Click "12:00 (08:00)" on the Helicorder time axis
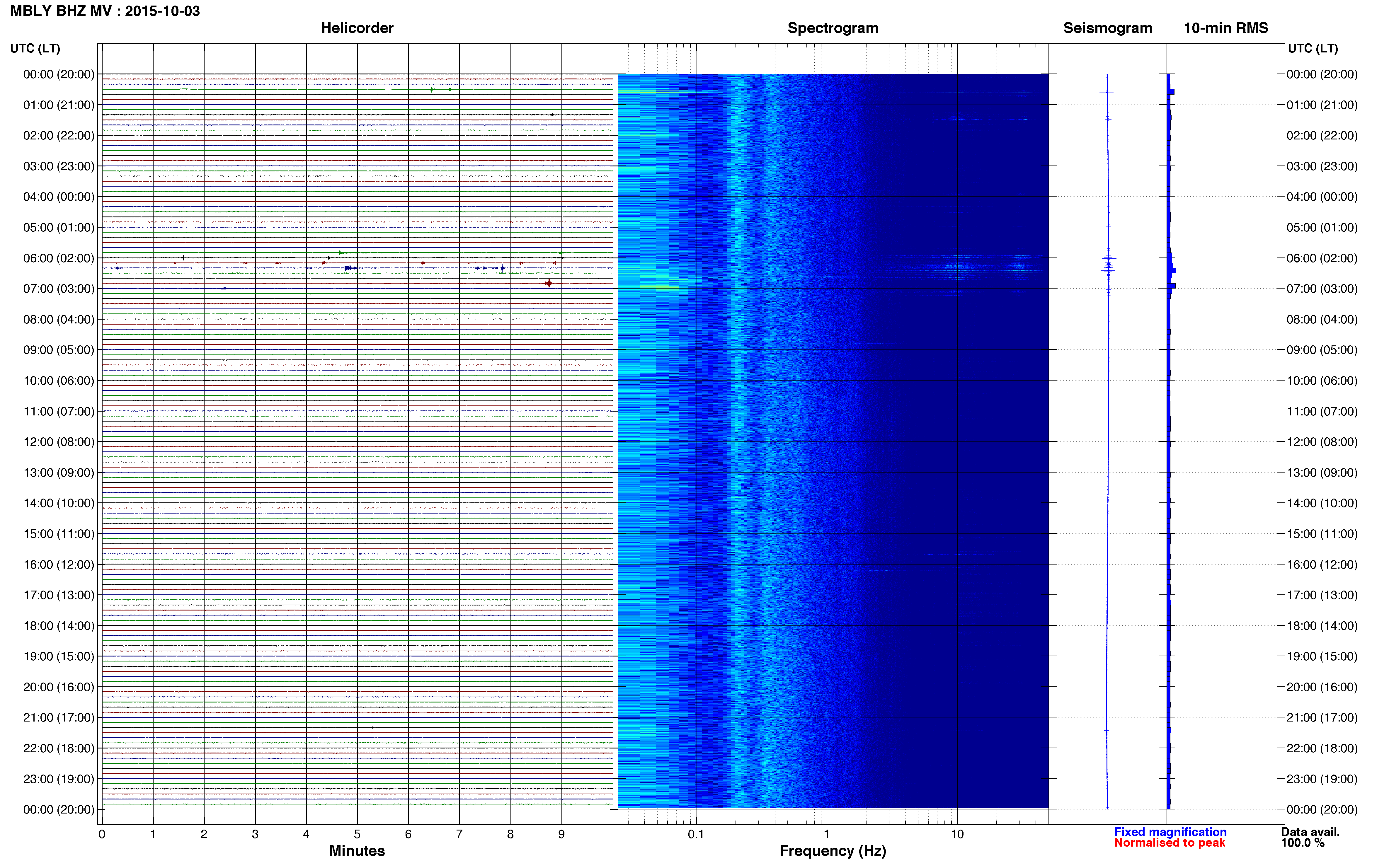 [59, 442]
